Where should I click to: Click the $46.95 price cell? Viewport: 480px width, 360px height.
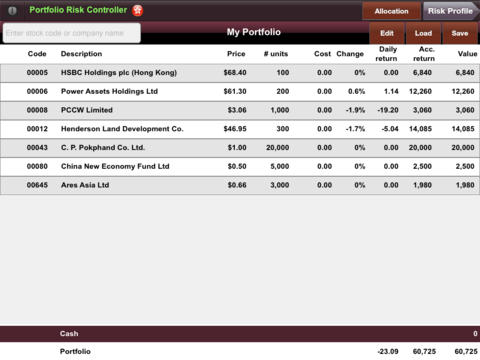(x=235, y=129)
